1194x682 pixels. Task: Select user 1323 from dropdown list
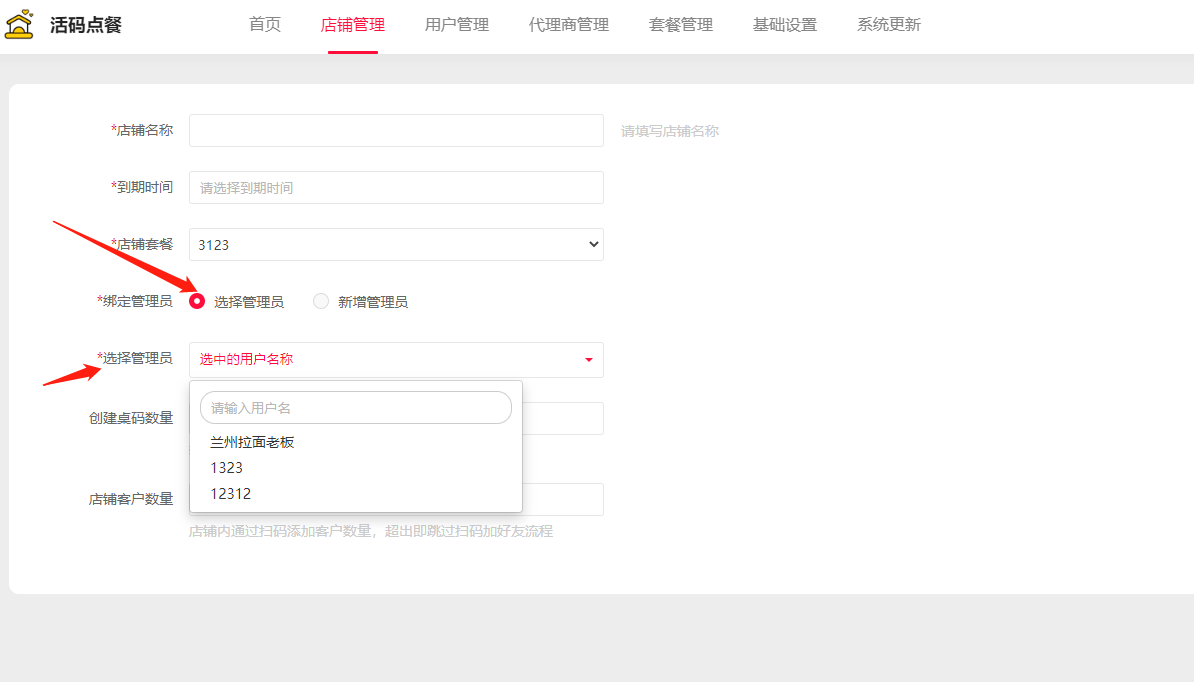(227, 468)
